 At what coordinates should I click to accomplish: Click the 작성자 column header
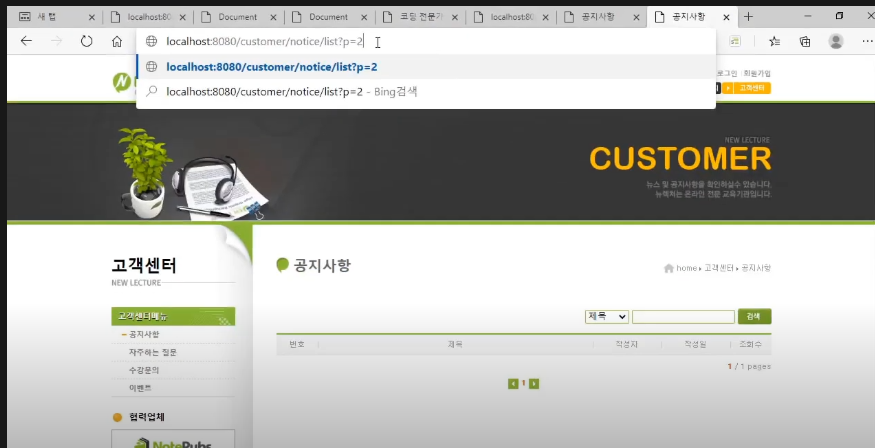coord(627,345)
